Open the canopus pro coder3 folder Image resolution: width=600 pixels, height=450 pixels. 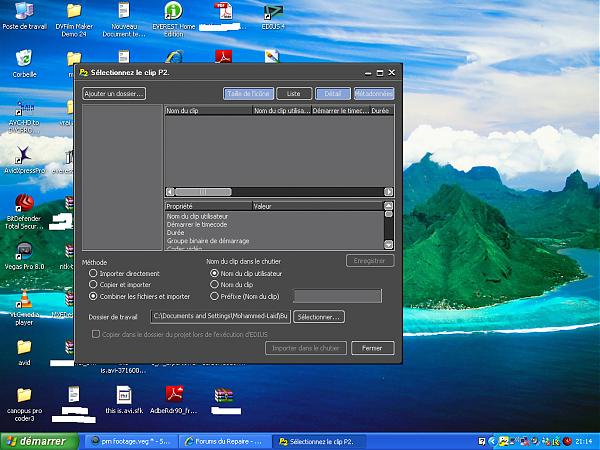[24, 405]
